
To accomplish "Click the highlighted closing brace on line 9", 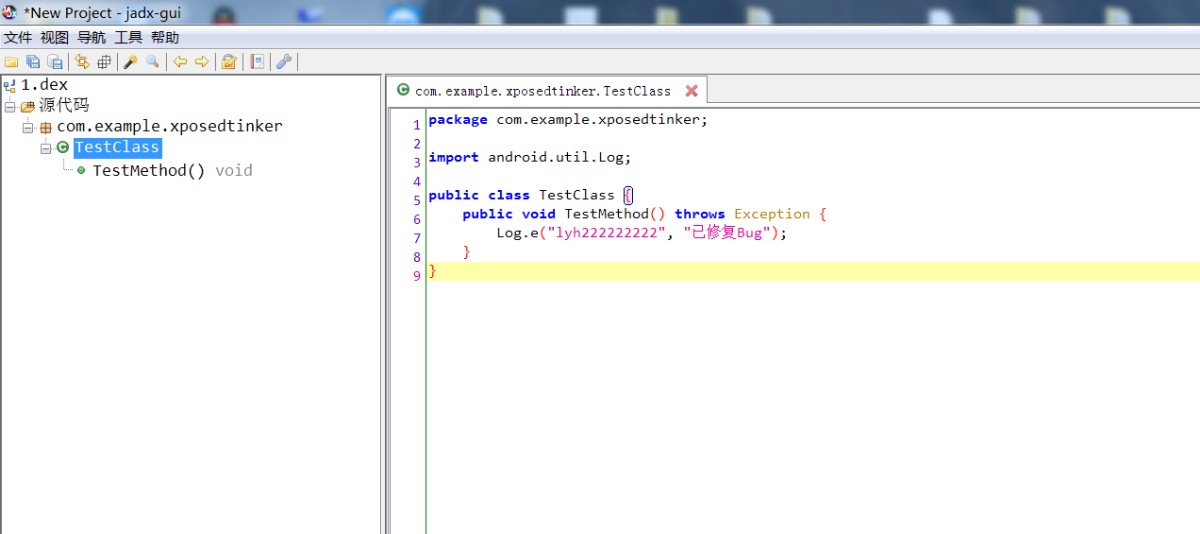I will pos(433,271).
